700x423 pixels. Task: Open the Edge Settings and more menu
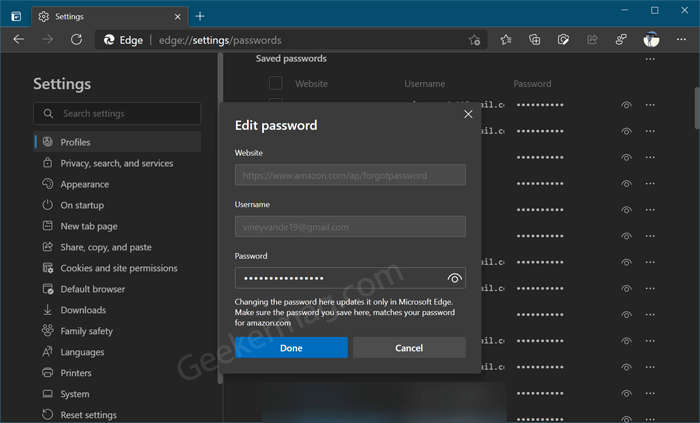point(681,40)
